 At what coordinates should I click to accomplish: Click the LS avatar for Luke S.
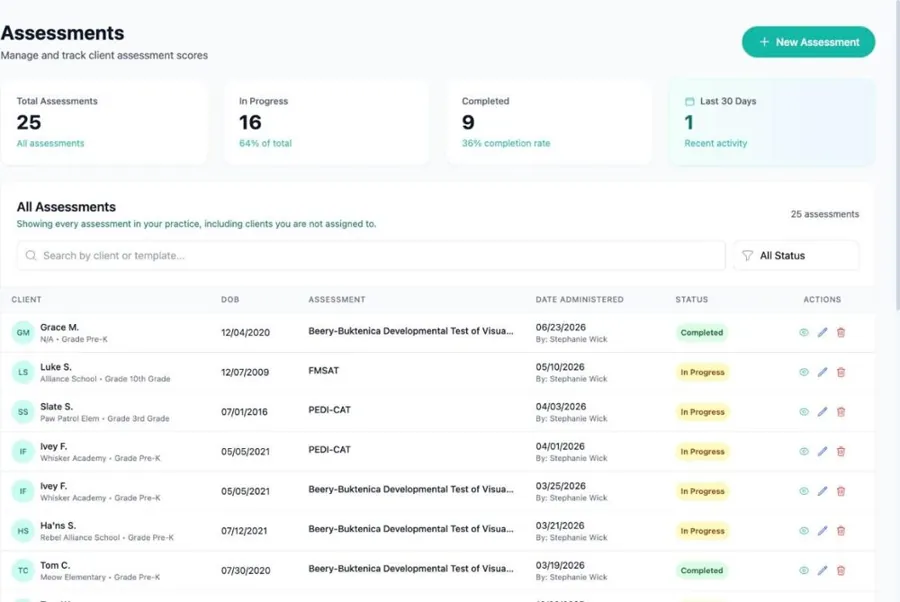pos(23,372)
